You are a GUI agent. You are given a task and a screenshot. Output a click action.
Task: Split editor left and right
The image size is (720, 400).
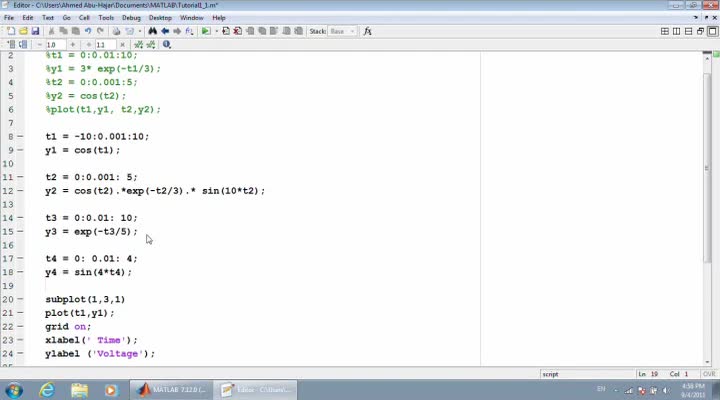pos(676,31)
